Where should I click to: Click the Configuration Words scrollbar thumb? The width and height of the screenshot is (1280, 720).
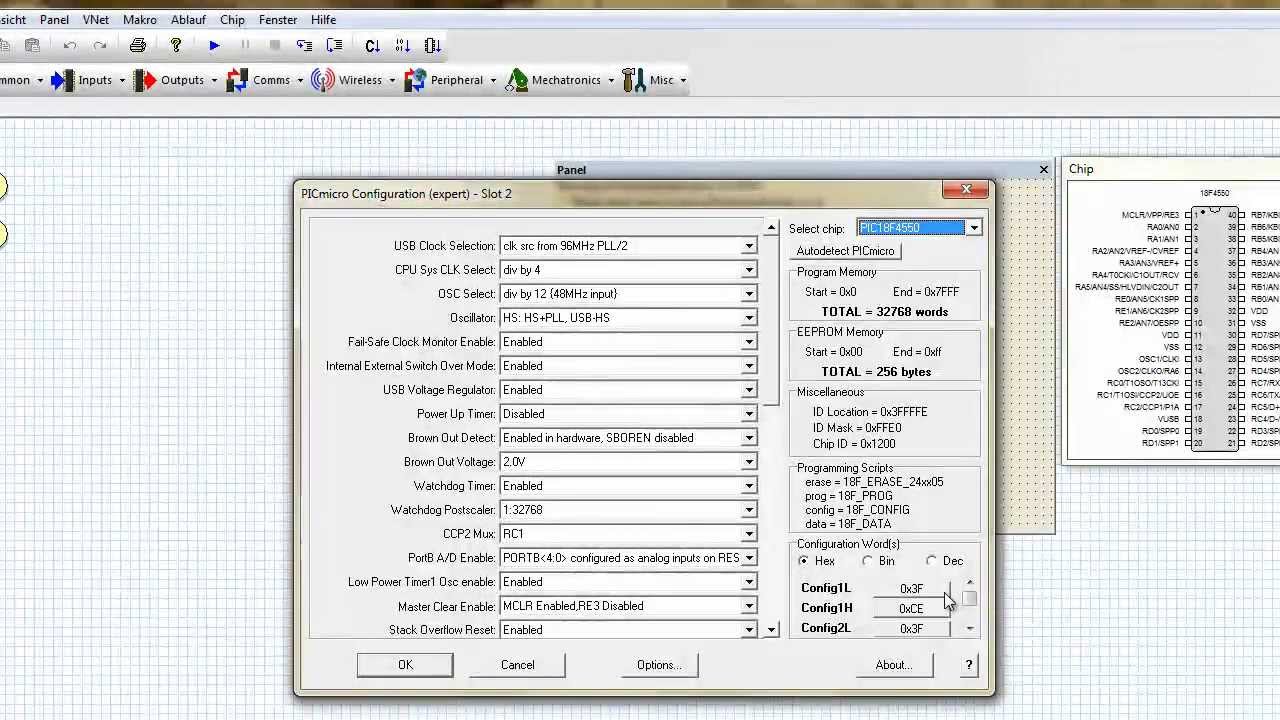970,599
